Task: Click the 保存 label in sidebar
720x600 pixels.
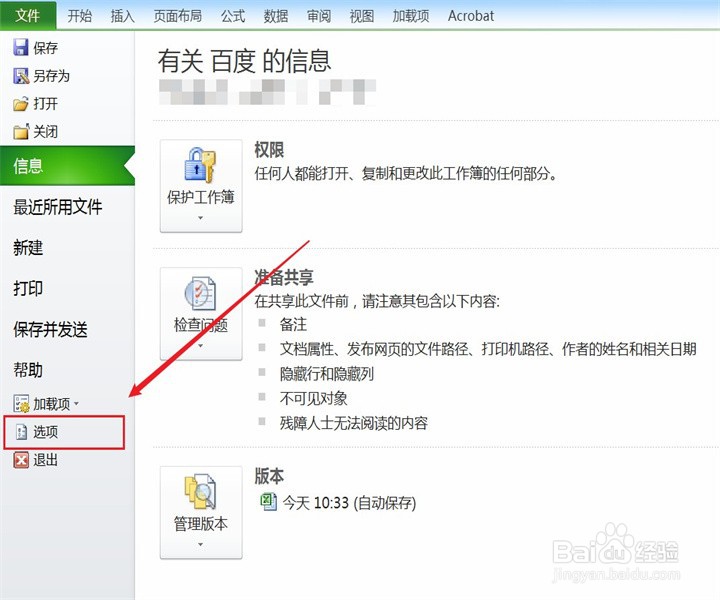Action: coord(45,48)
